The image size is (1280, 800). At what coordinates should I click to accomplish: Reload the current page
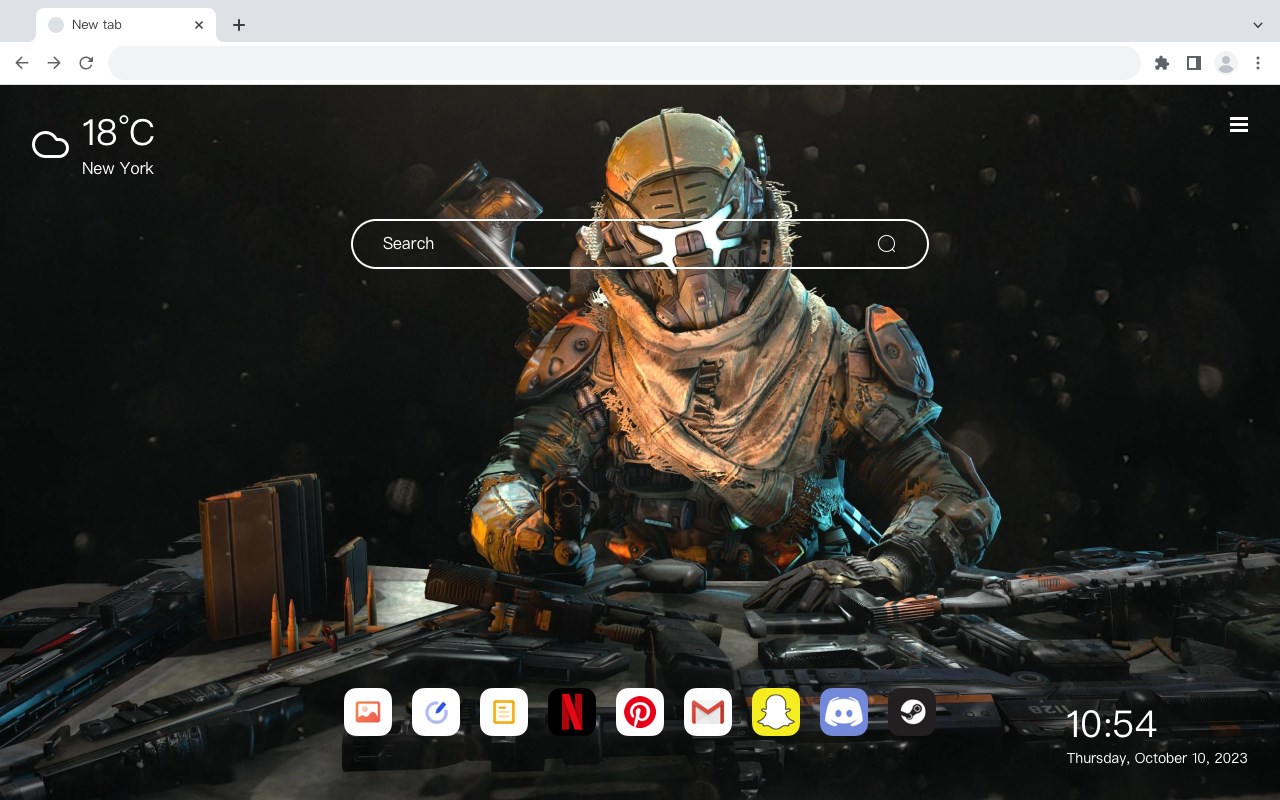pos(86,63)
